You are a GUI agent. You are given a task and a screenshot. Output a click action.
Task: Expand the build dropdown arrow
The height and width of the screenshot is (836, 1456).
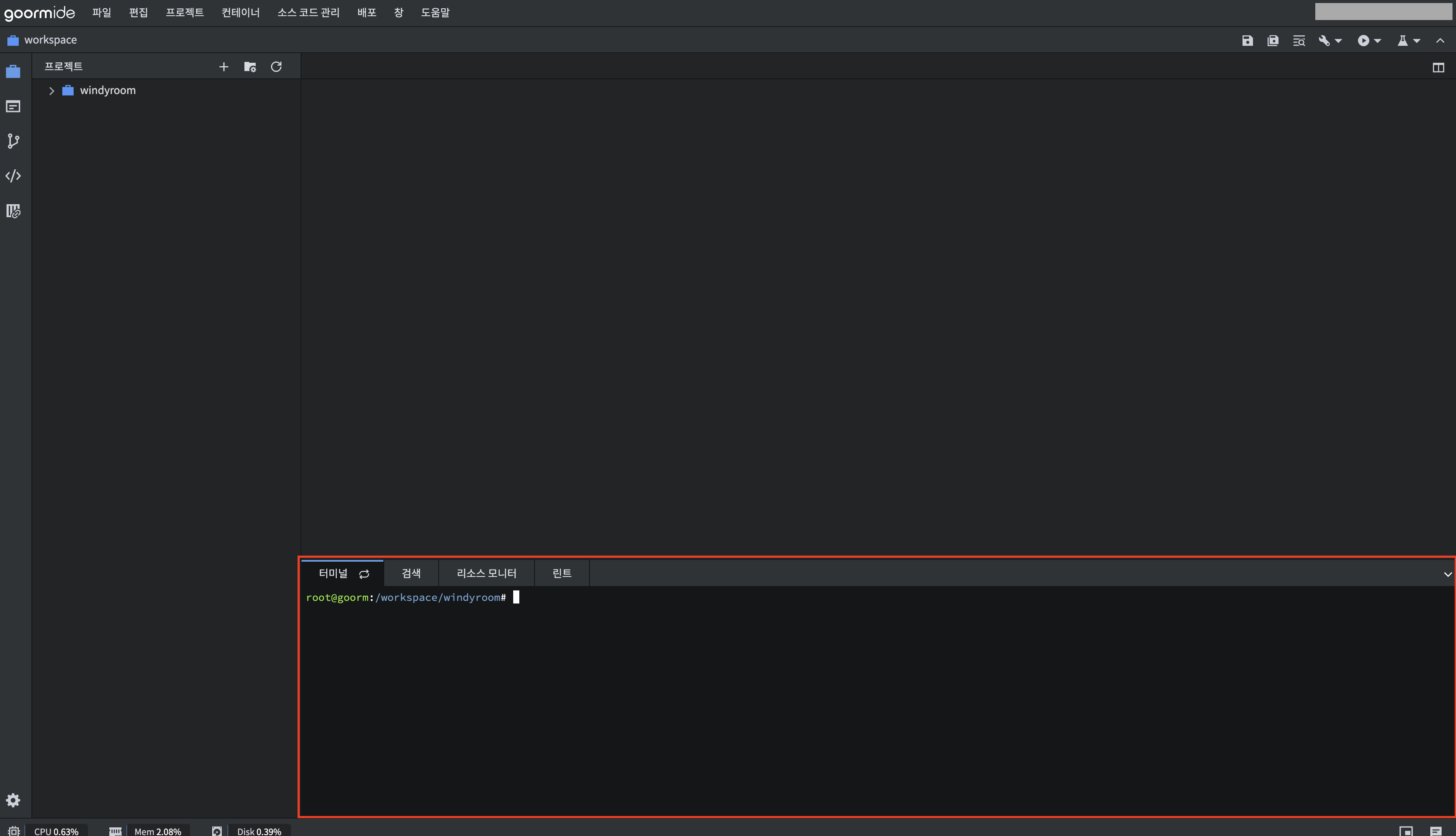coord(1337,41)
